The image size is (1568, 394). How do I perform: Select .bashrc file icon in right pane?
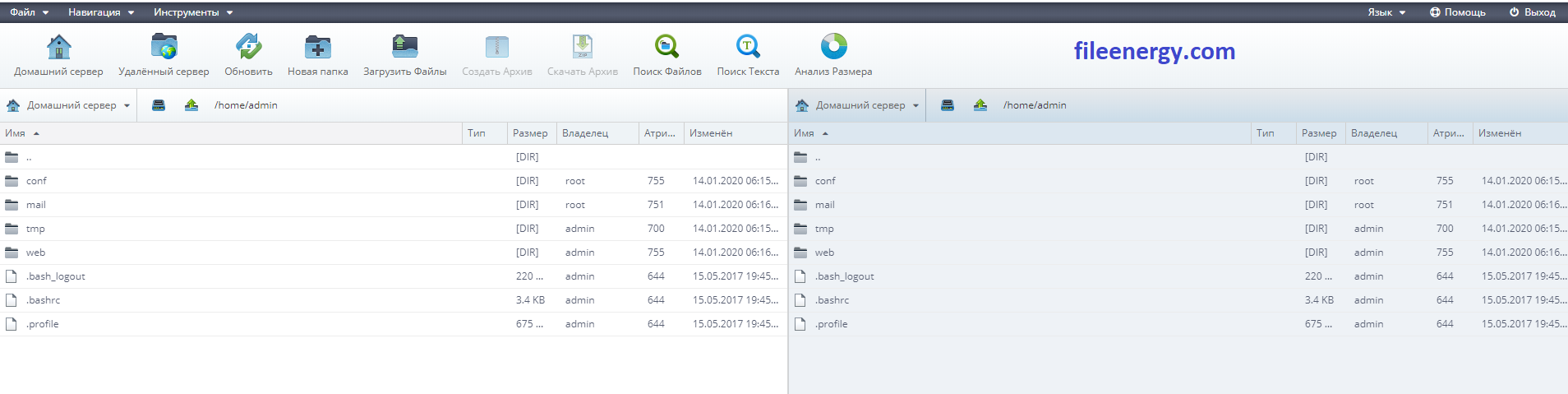pyautogui.click(x=800, y=300)
